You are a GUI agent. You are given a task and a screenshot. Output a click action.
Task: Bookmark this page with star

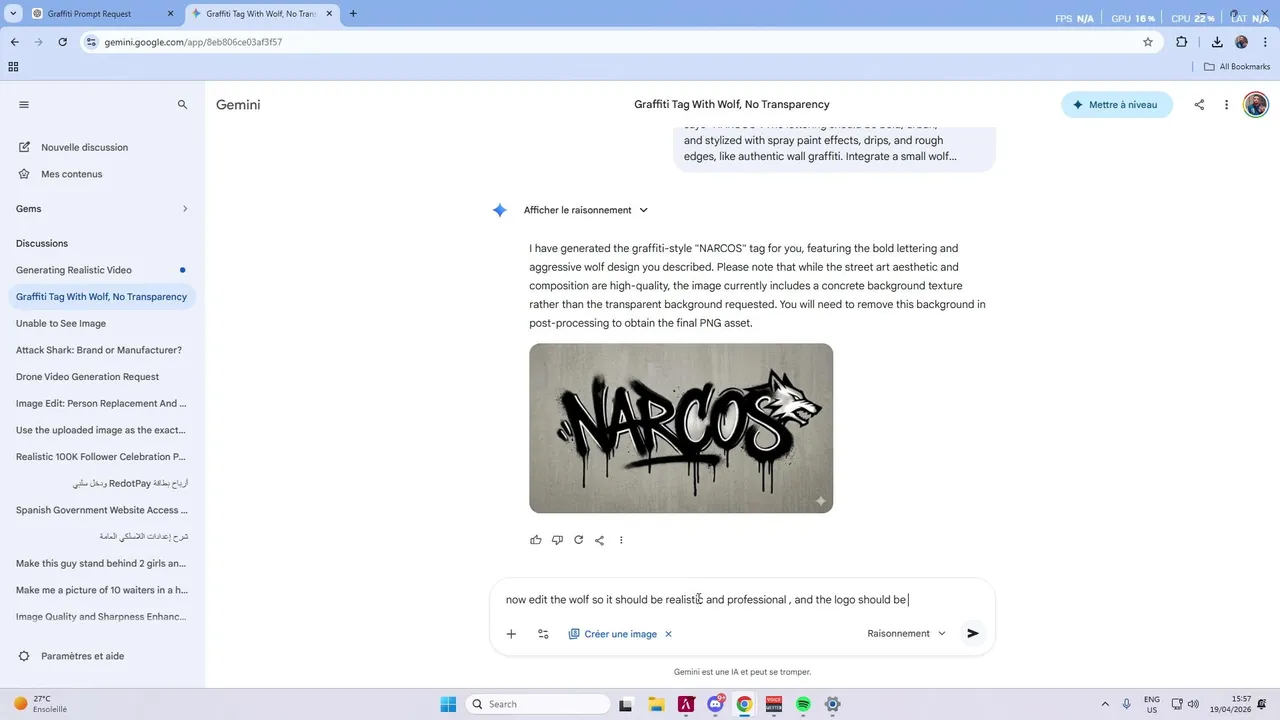coord(1148,42)
